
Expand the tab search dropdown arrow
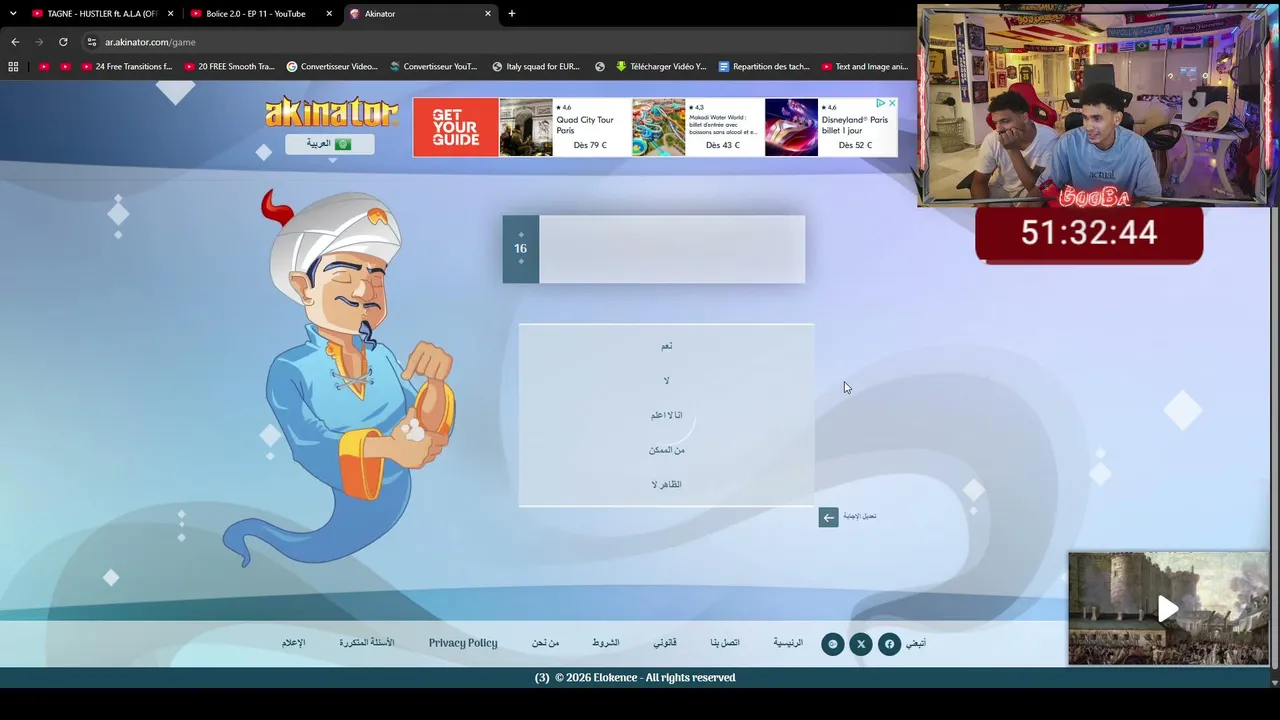13,14
